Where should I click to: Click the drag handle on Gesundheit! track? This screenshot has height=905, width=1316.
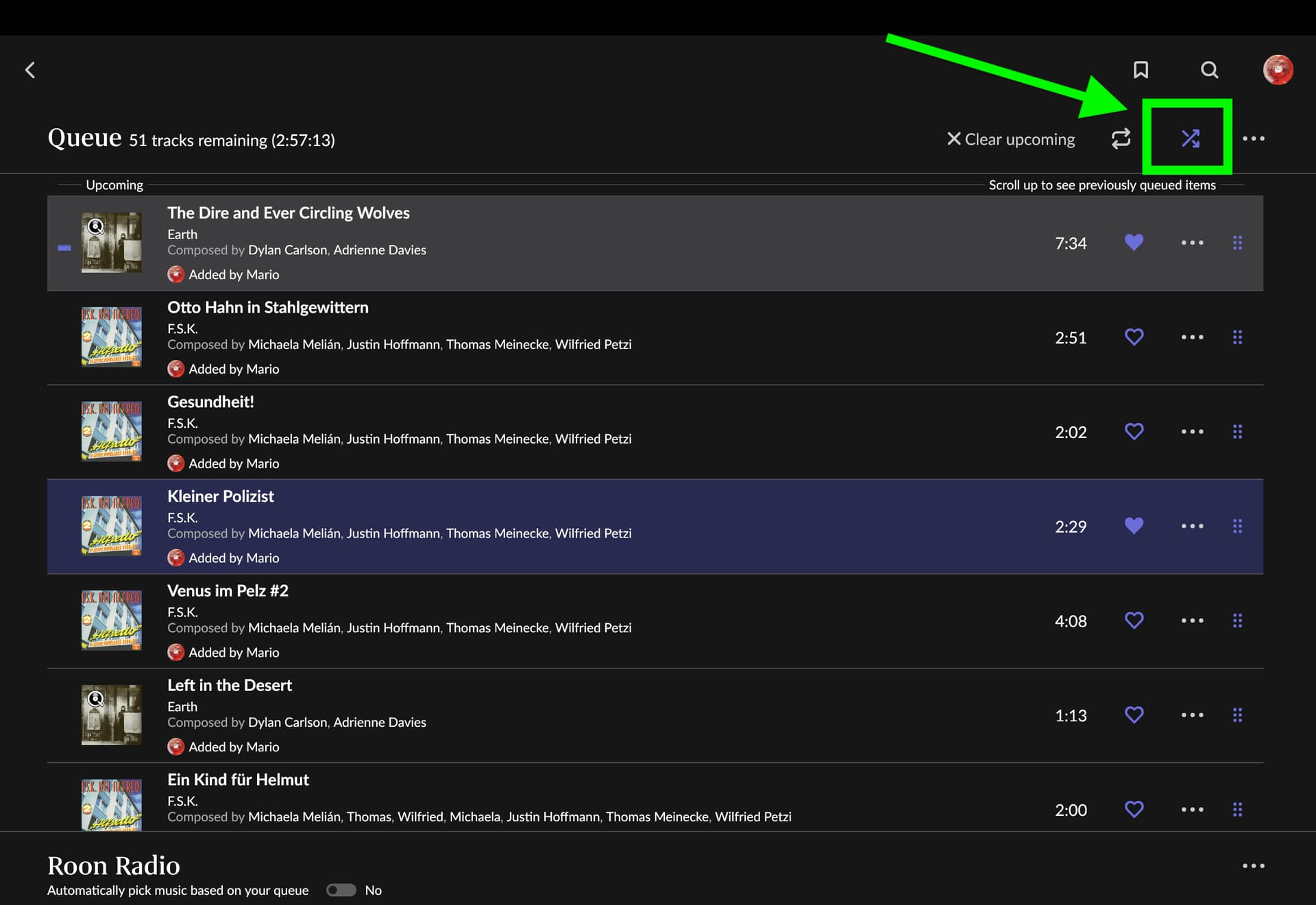1237,431
